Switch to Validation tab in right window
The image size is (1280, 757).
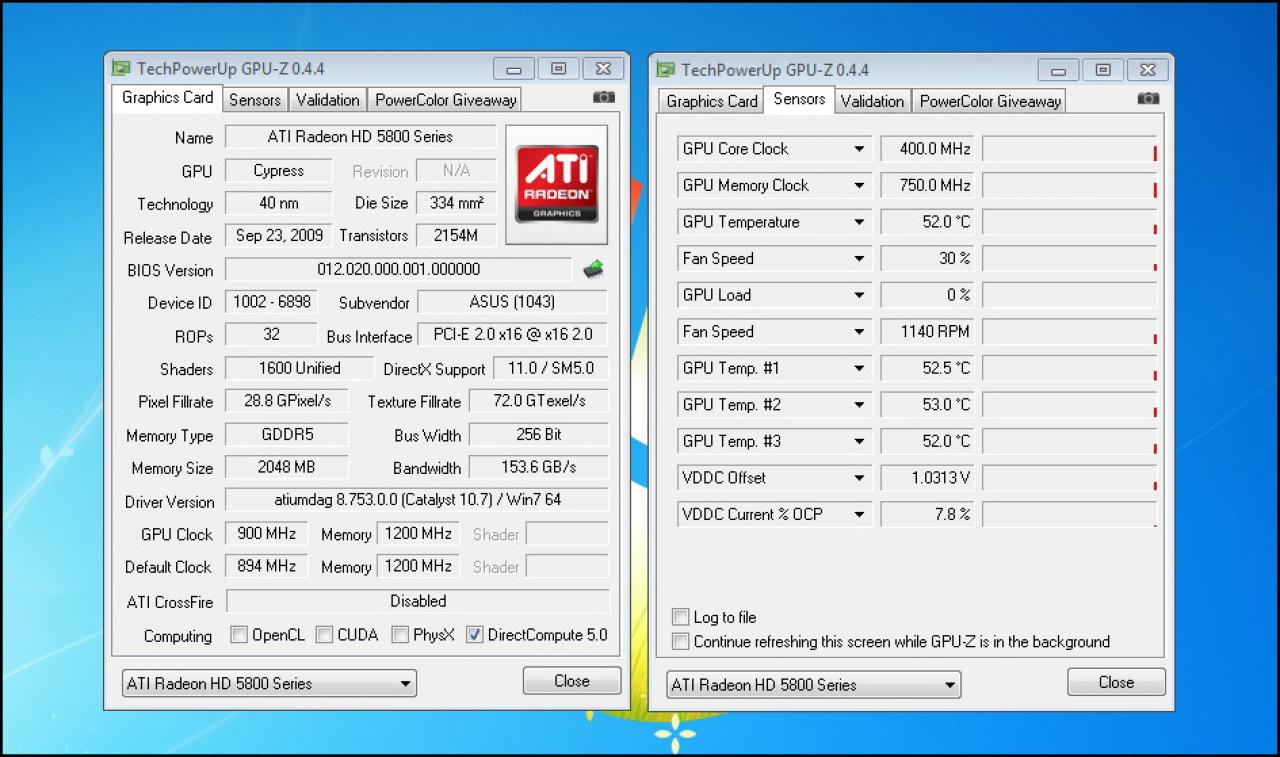tap(872, 101)
